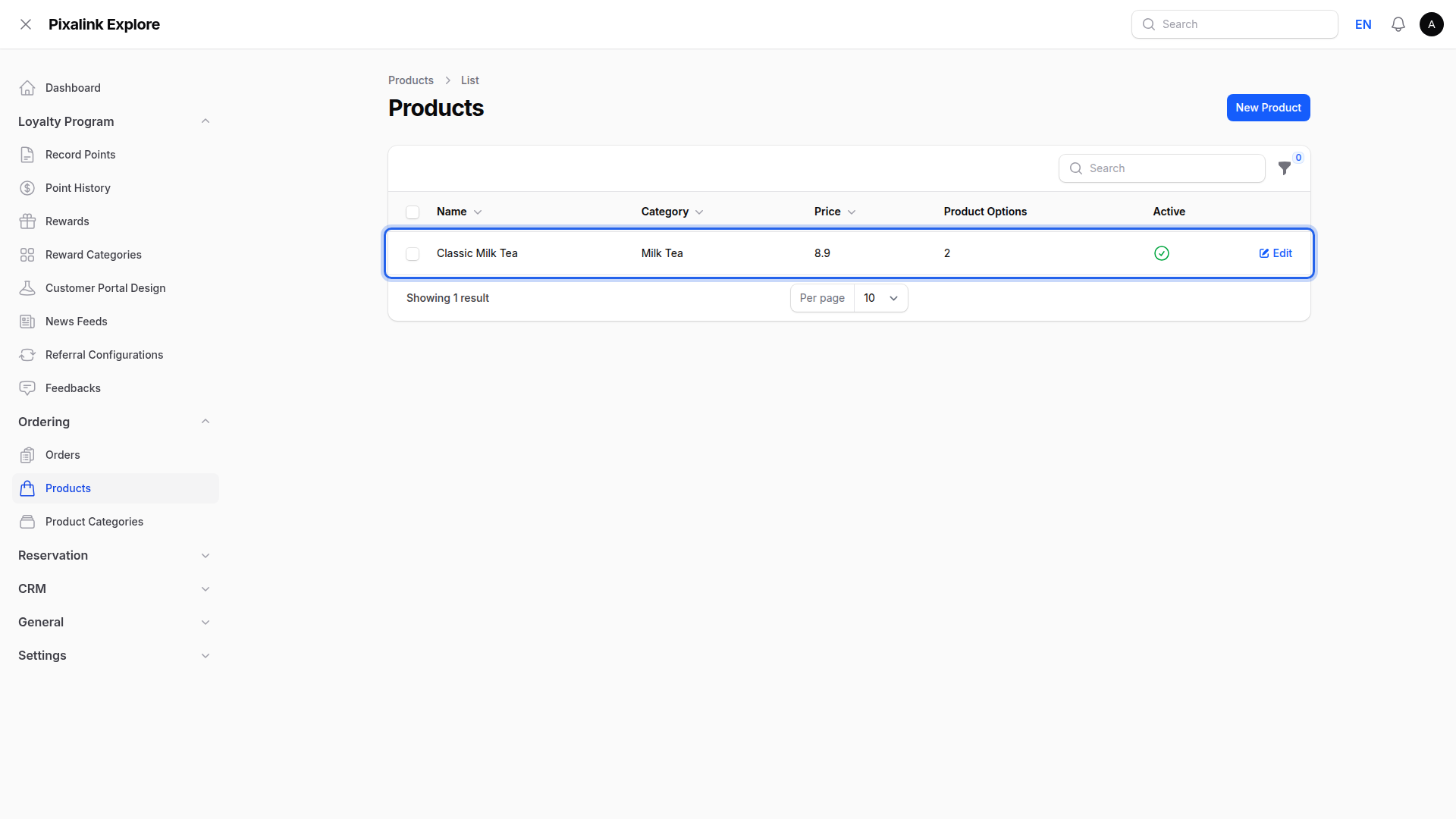The width and height of the screenshot is (1456, 819).
Task: Open the table filter funnel icon
Action: pos(1285,168)
